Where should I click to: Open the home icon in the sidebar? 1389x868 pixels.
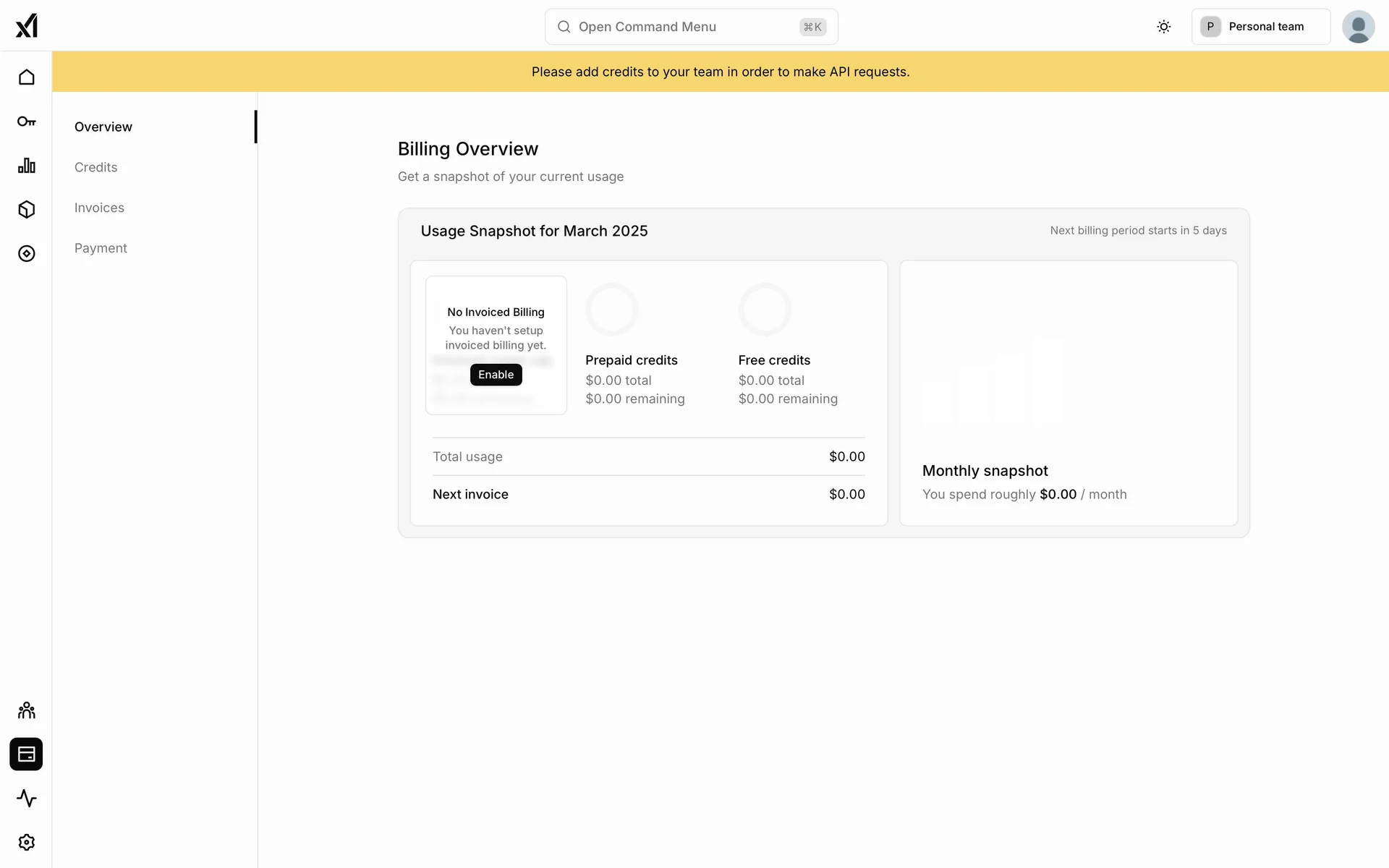(x=27, y=77)
